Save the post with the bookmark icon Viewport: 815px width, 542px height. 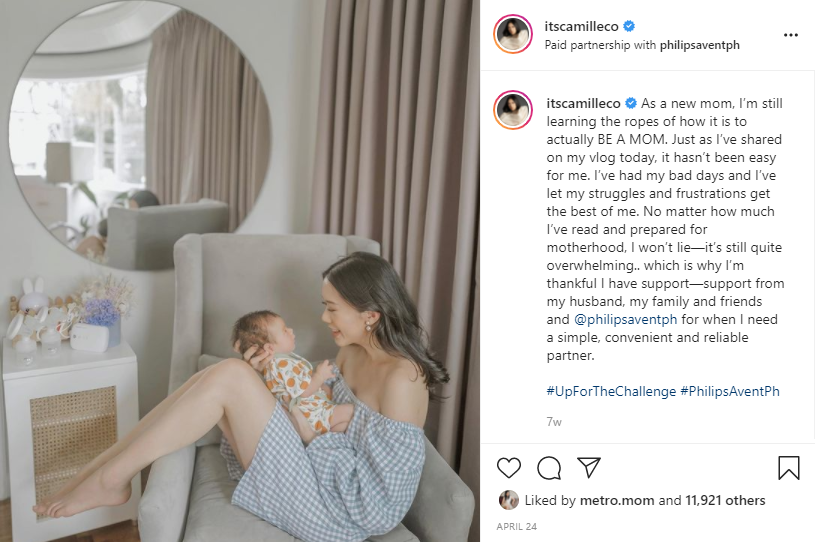pos(788,467)
